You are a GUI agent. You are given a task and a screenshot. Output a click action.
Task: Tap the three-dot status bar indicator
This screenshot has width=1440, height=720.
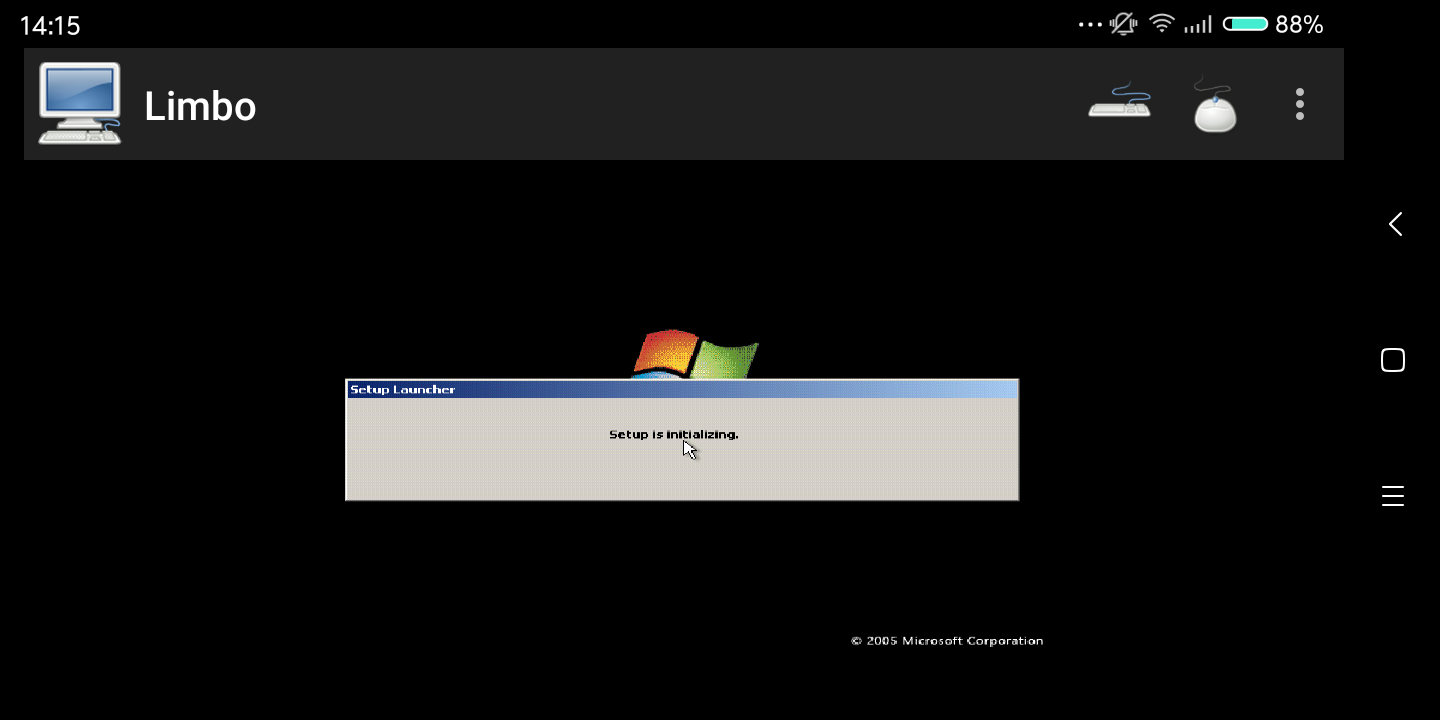pos(1090,25)
